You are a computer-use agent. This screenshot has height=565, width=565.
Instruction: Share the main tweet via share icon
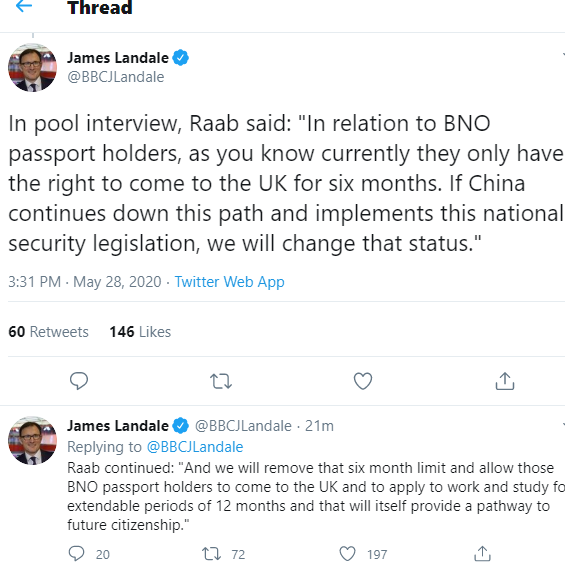point(505,381)
